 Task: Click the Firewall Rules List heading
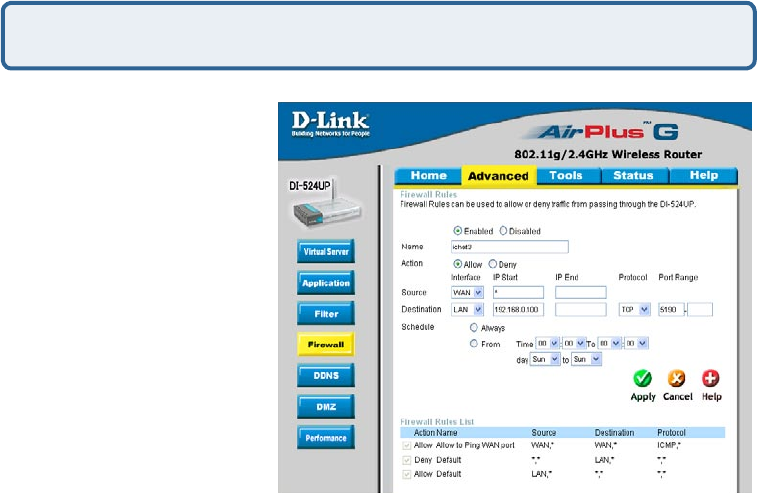(x=437, y=422)
